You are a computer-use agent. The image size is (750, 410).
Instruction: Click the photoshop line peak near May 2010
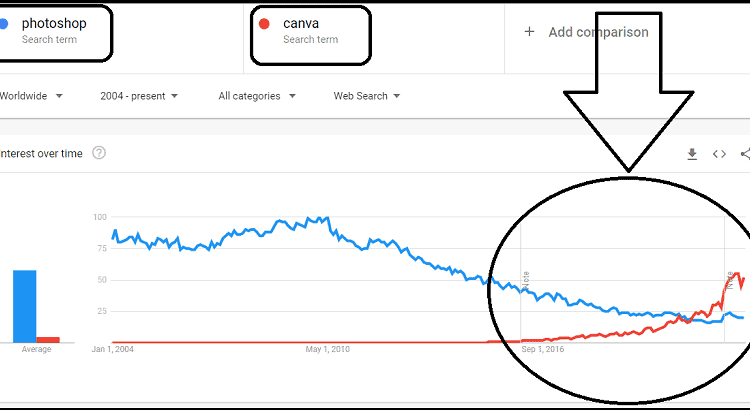[x=327, y=219]
